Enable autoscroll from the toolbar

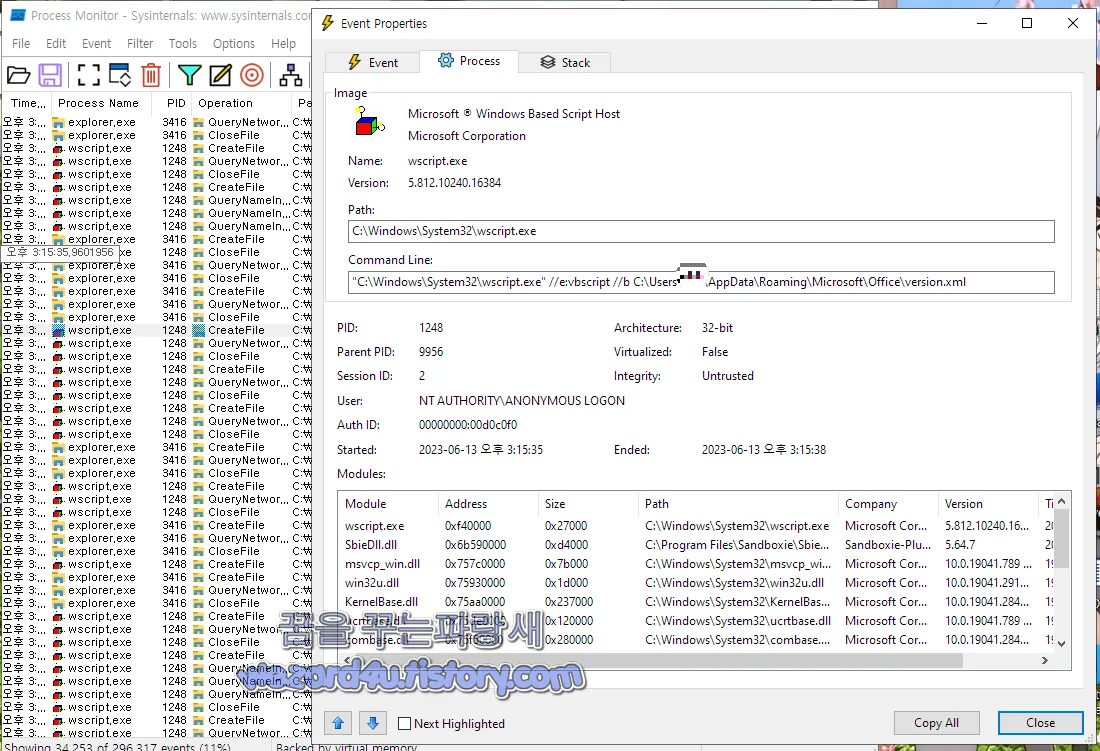(x=118, y=74)
